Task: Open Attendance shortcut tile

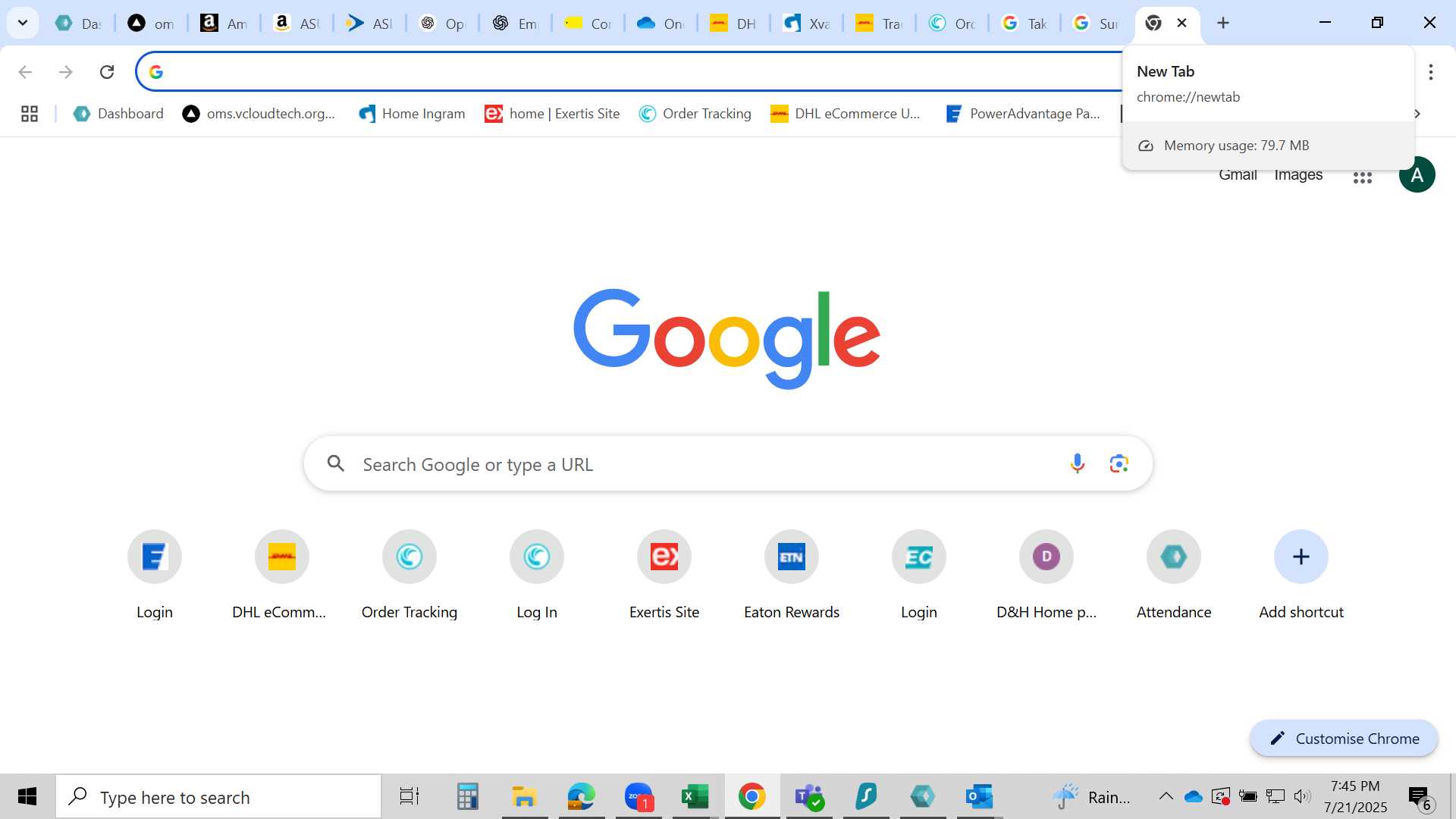Action: click(1174, 575)
